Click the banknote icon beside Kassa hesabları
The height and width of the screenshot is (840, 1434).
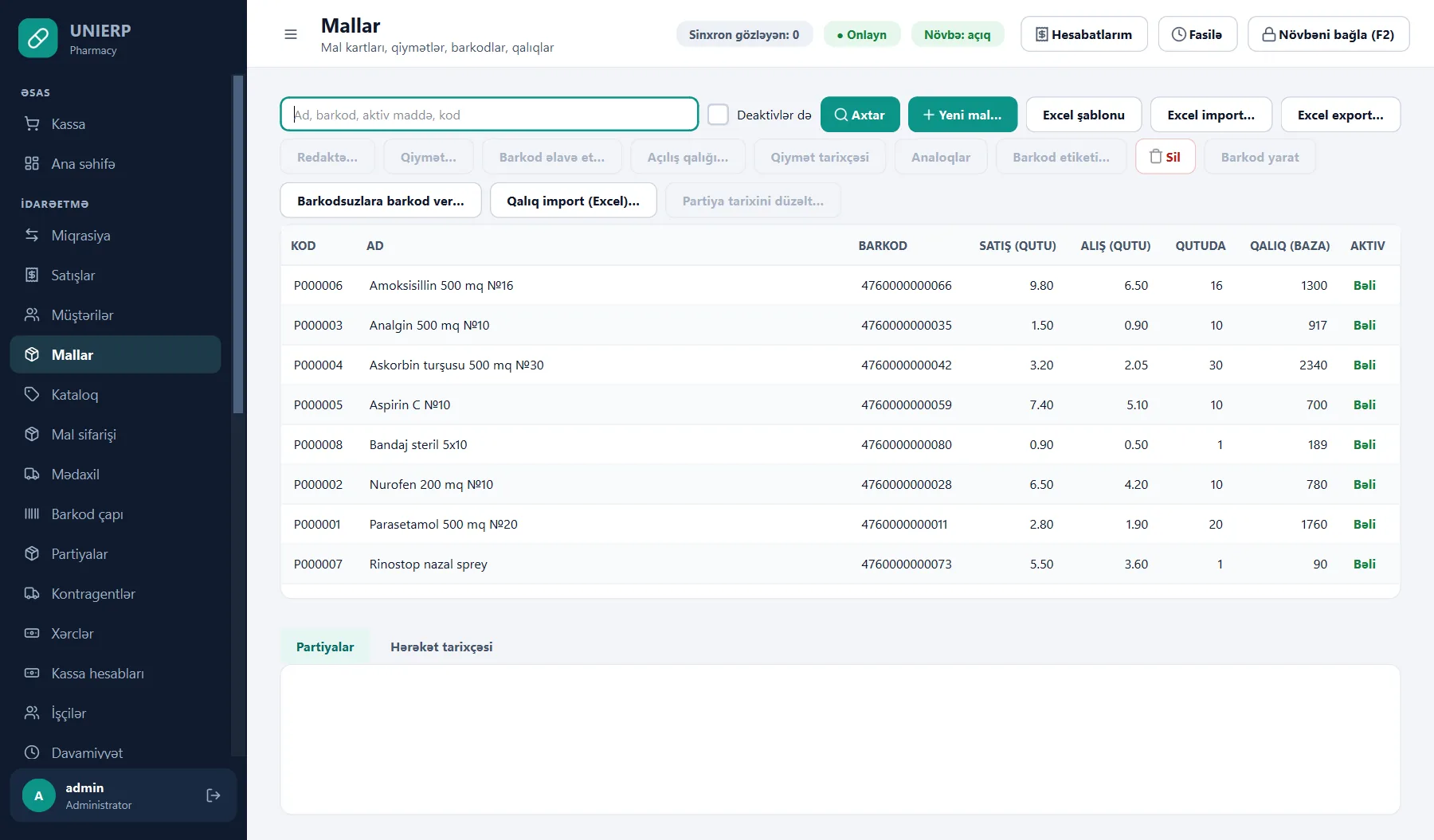(32, 674)
